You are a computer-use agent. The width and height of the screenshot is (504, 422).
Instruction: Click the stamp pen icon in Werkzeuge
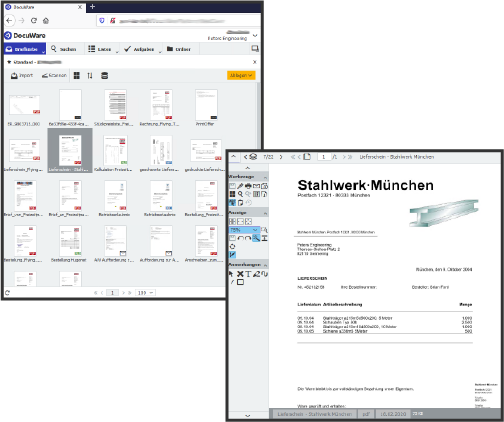pos(240,186)
